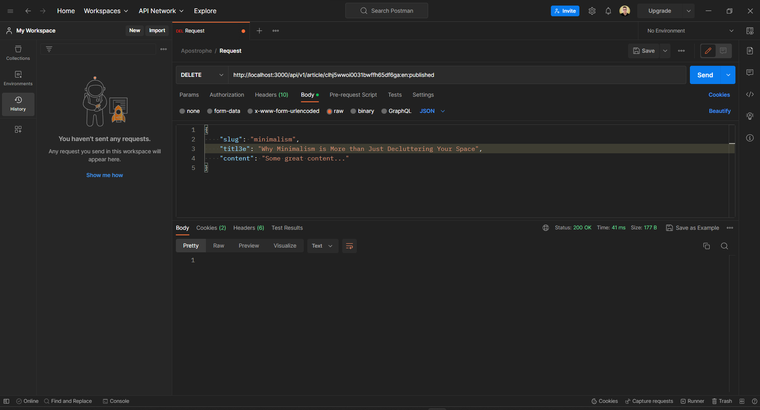The image size is (760, 410).
Task: Expand the Save options arrow
Action: point(665,51)
